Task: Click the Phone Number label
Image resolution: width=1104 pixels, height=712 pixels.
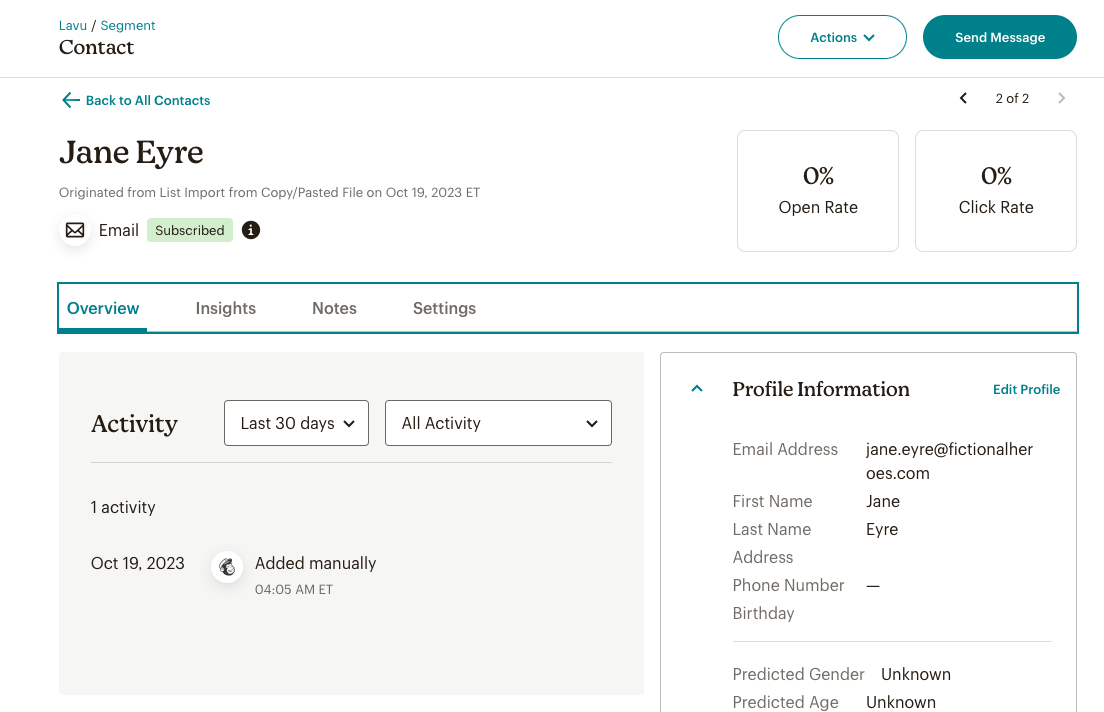Action: coord(788,585)
